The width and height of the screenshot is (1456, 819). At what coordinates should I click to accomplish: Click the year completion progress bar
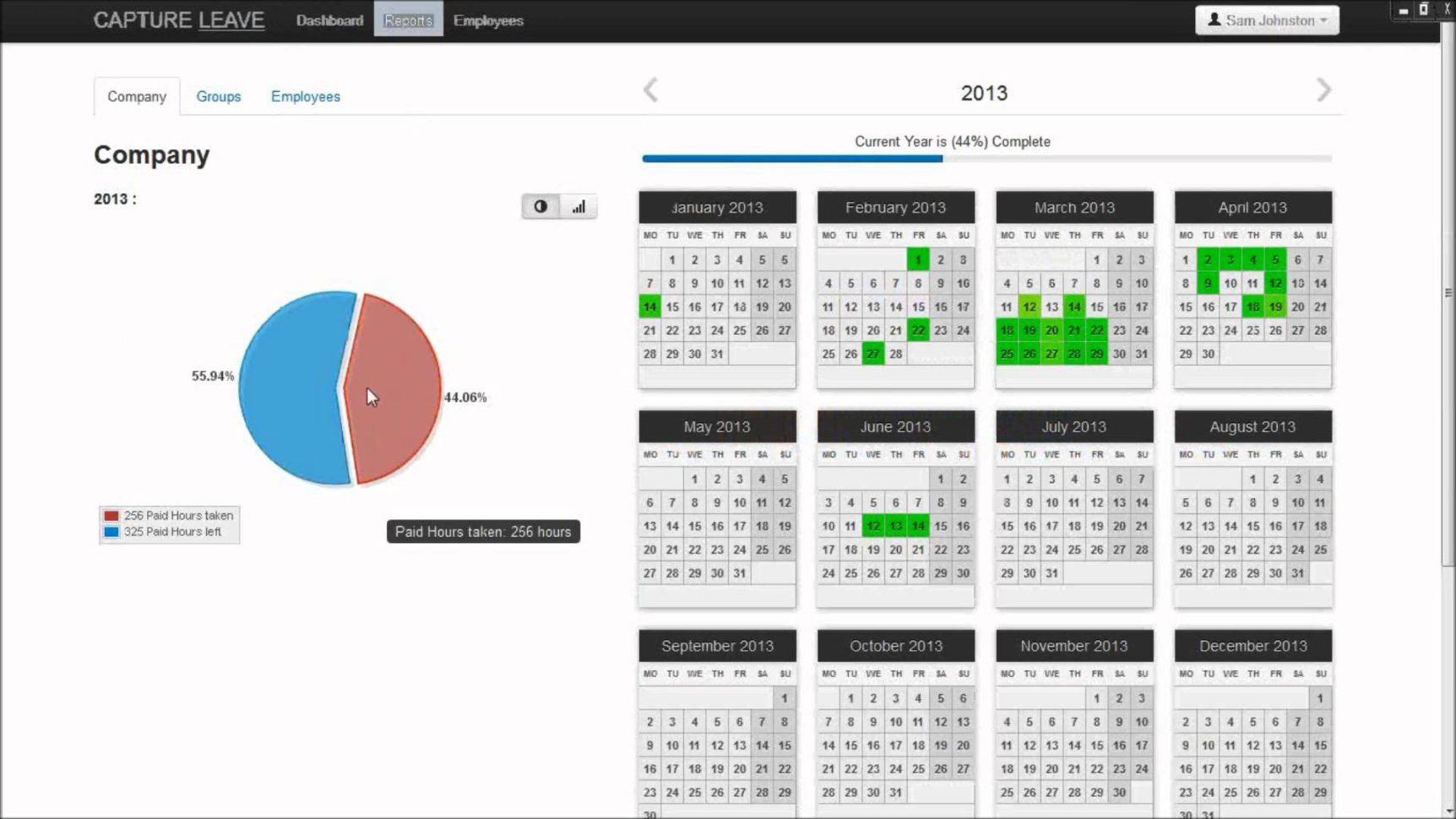pyautogui.click(x=986, y=158)
